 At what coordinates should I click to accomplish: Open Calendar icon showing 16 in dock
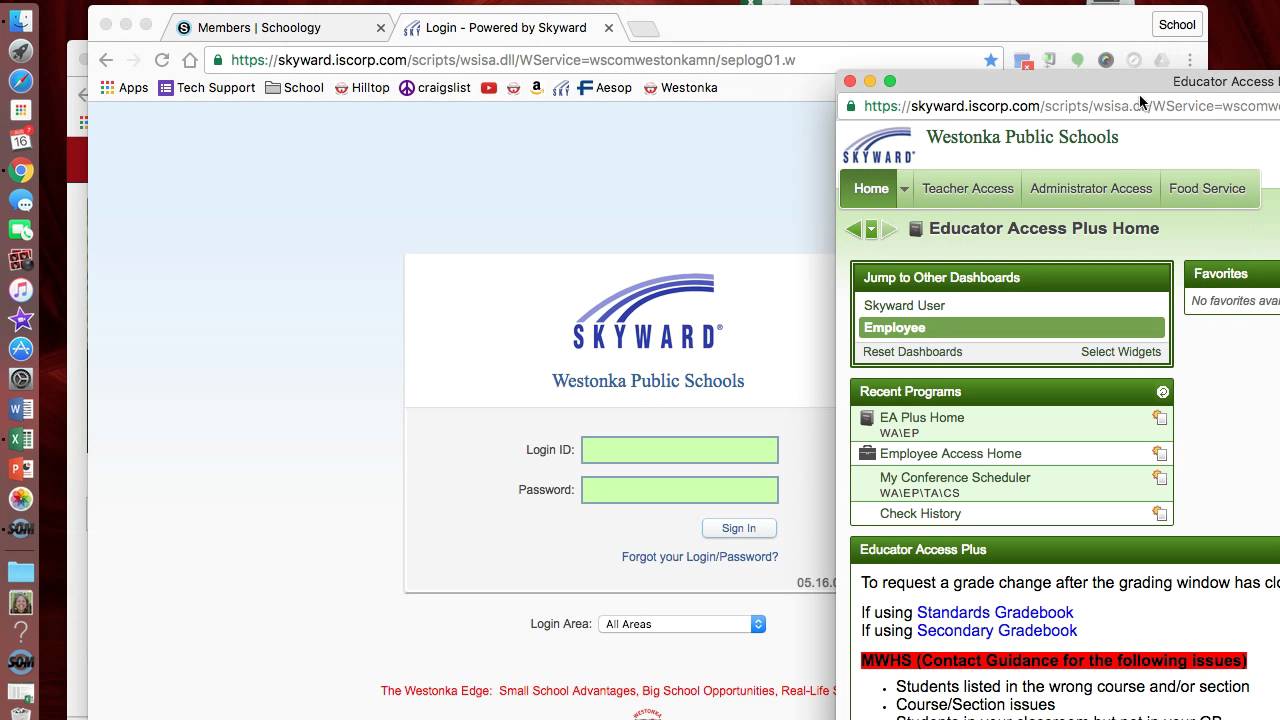(x=21, y=139)
